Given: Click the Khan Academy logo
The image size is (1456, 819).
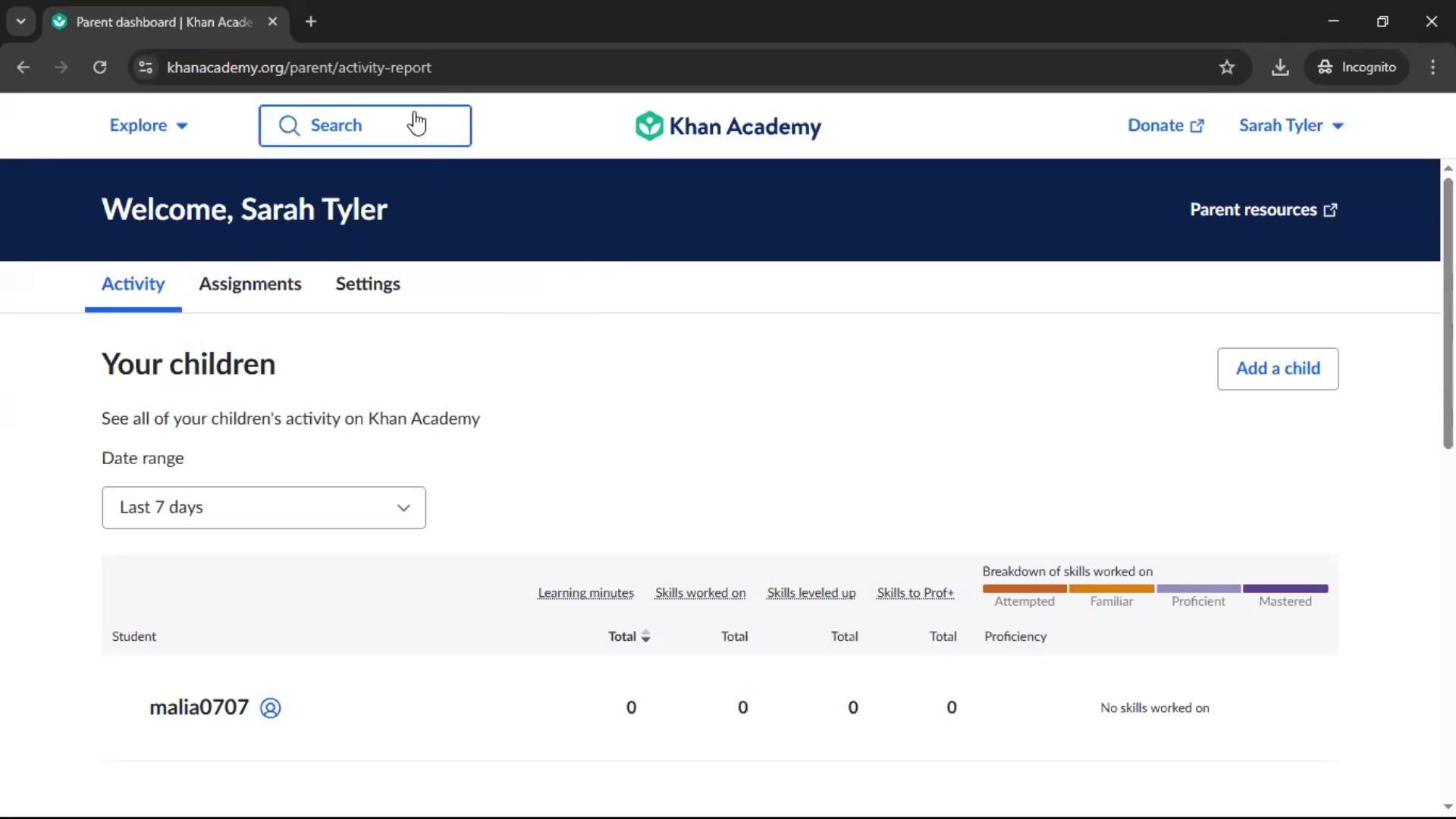Looking at the screenshot, I should (727, 126).
